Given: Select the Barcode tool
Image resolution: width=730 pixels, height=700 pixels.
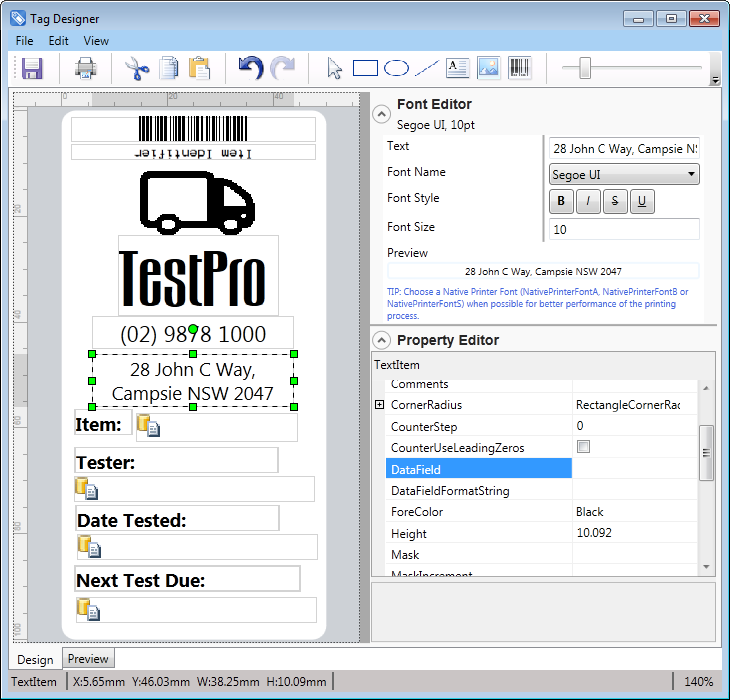Looking at the screenshot, I should 520,68.
